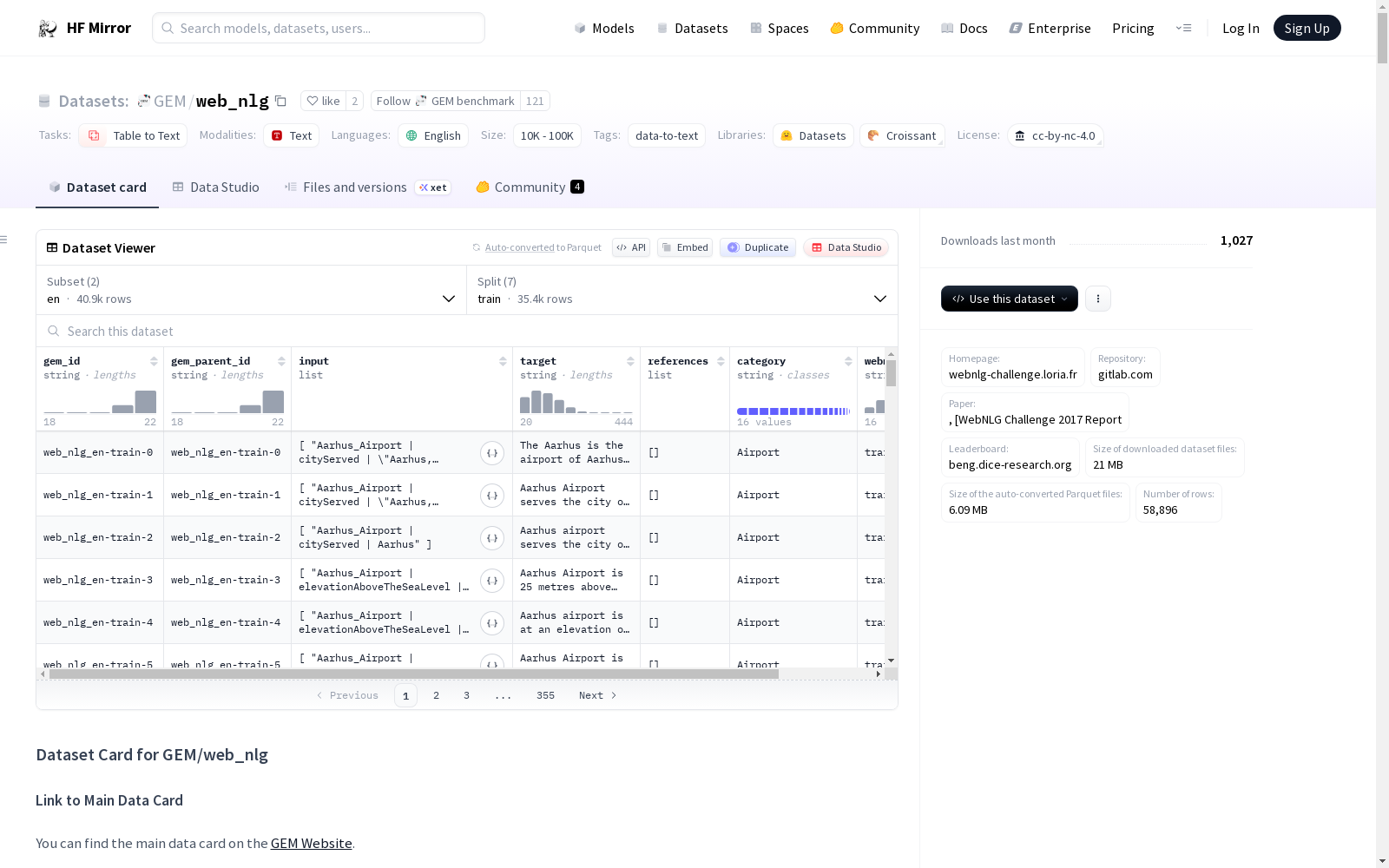The height and width of the screenshot is (868, 1389).
Task: Sort by the target column
Action: [x=630, y=361]
